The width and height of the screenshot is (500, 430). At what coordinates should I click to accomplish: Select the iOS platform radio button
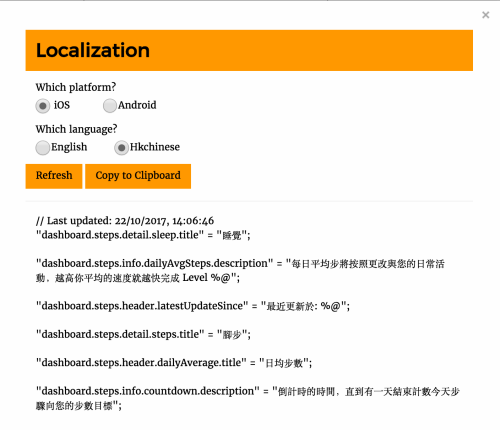pos(43,106)
